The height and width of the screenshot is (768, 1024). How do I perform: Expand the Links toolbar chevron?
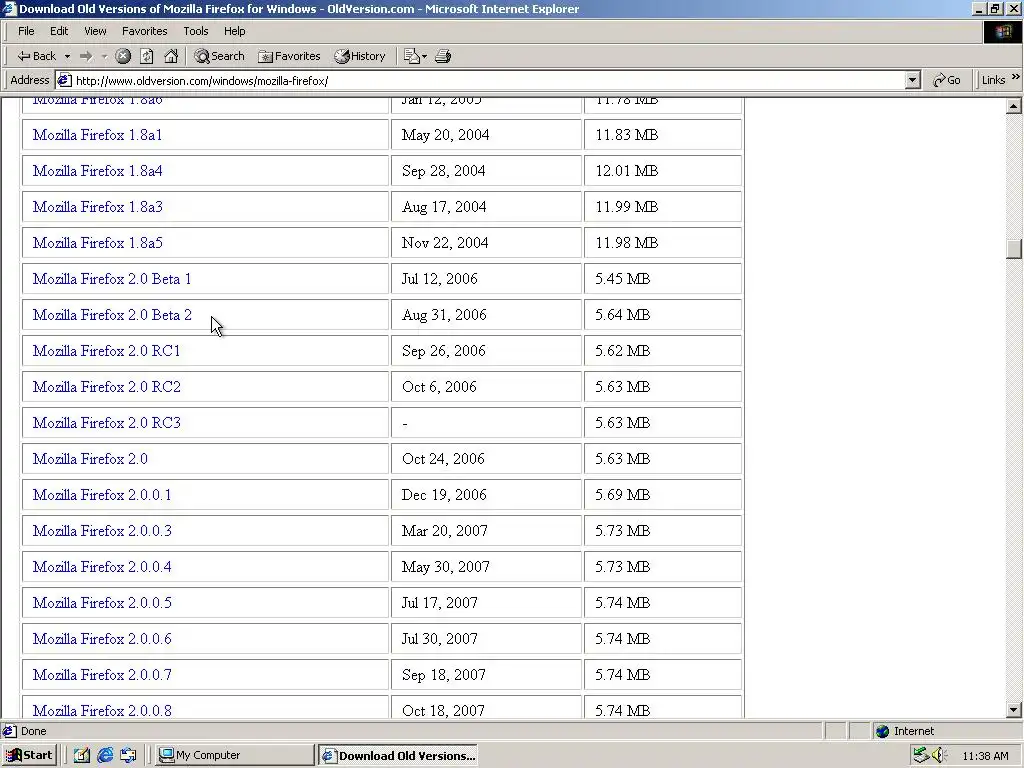(1016, 77)
